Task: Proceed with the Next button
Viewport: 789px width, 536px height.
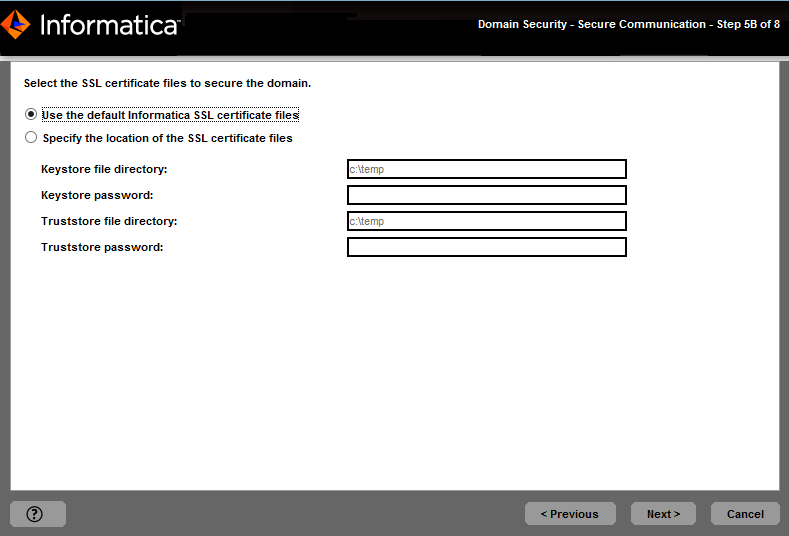Action: pyautogui.click(x=663, y=514)
